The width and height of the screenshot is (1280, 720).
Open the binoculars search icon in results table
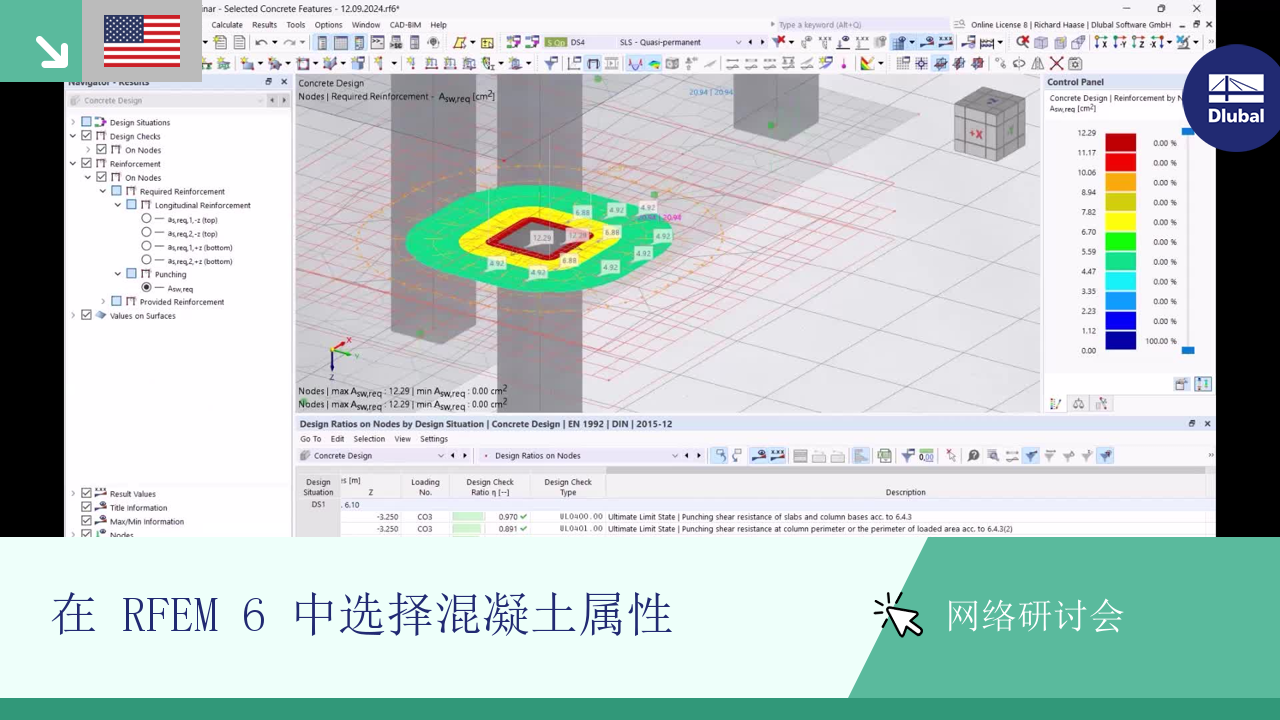992,456
